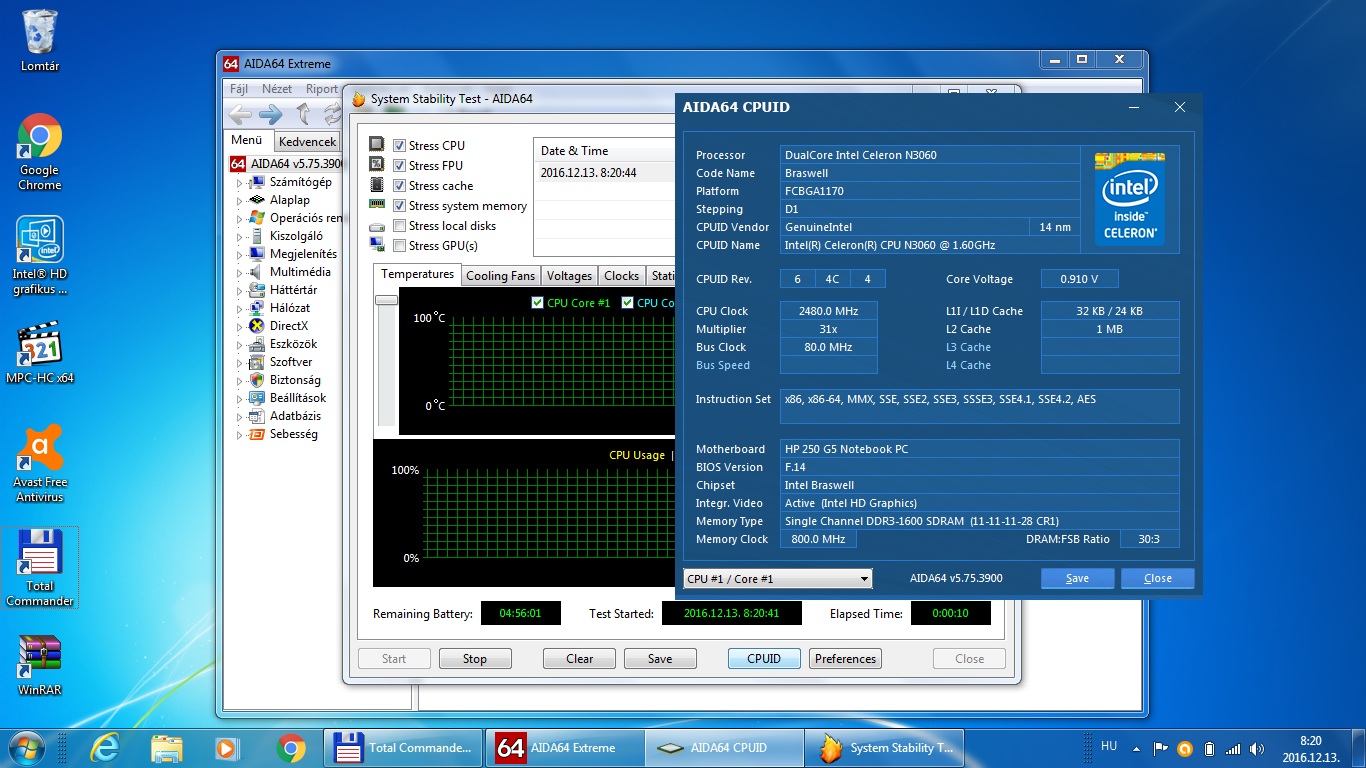Uncheck the Stress FPU checkbox
The height and width of the screenshot is (768, 1366).
(x=400, y=166)
